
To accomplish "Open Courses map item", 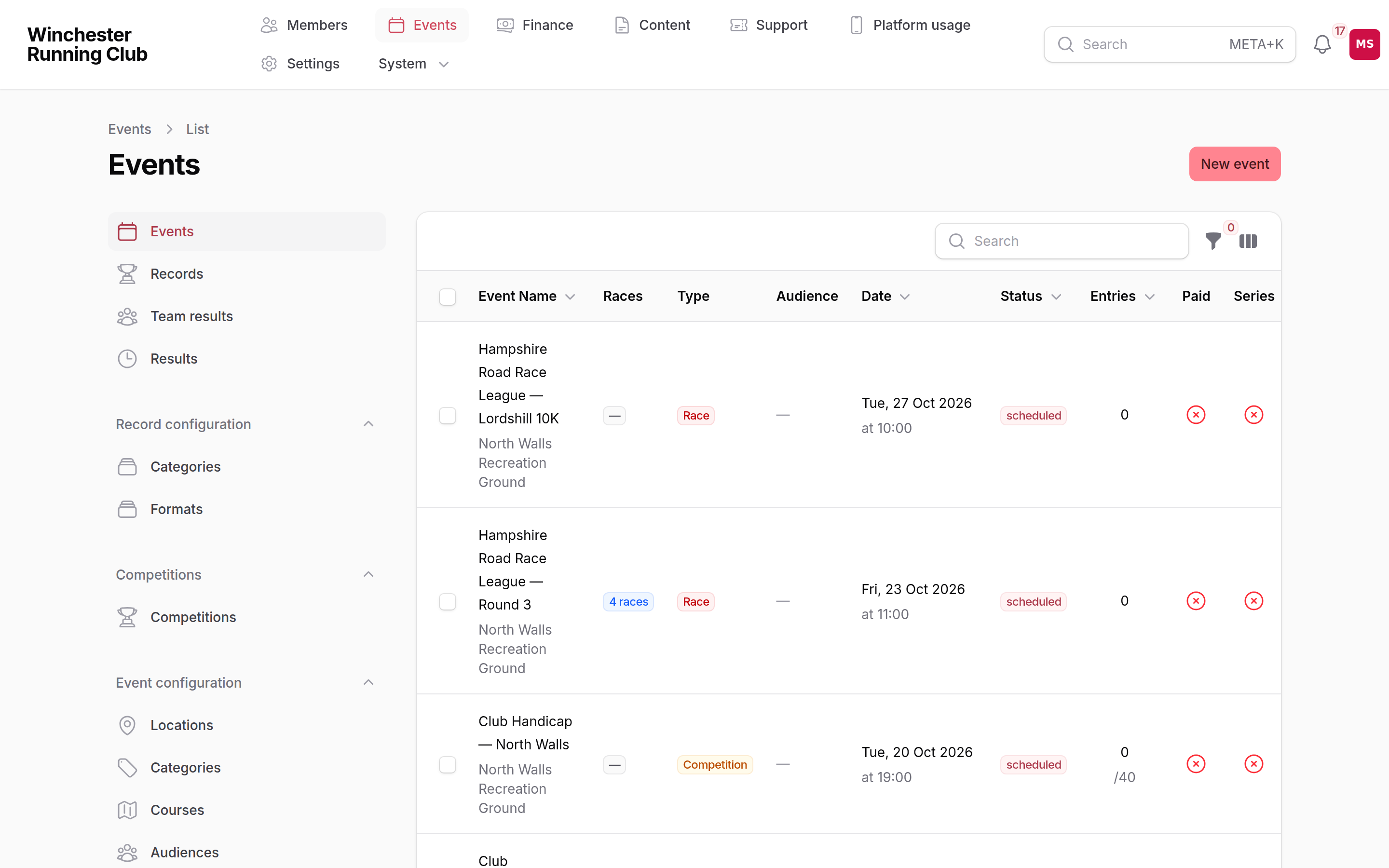I will pyautogui.click(x=247, y=810).
